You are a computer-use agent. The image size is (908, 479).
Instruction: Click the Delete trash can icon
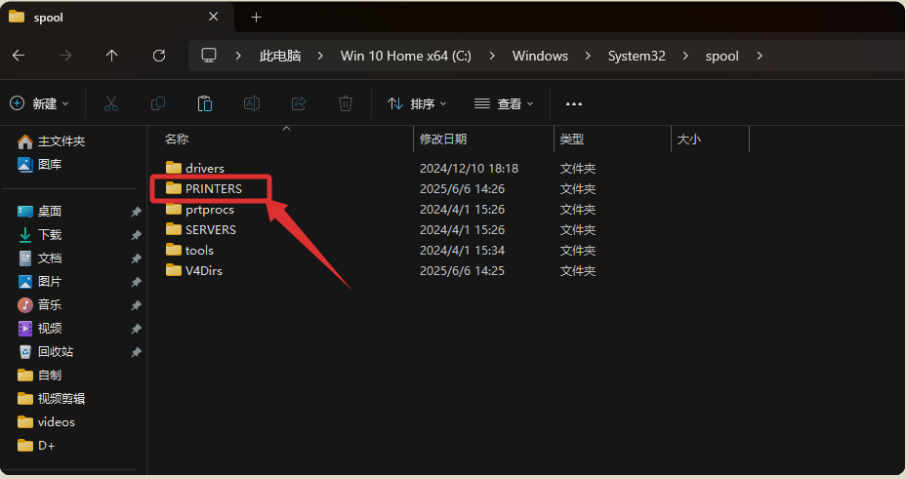345,104
